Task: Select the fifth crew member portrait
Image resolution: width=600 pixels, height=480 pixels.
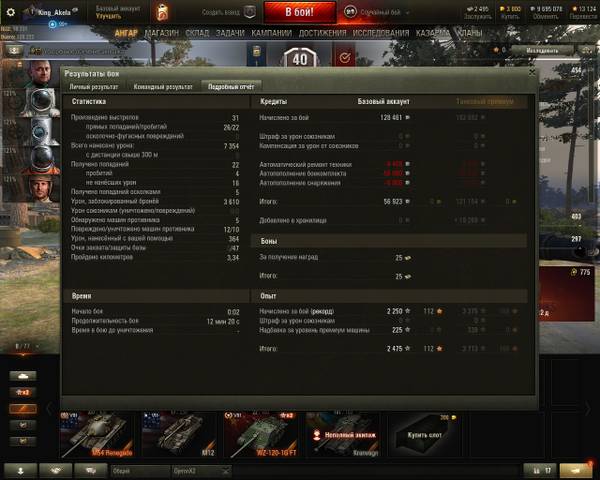Action: tap(39, 188)
